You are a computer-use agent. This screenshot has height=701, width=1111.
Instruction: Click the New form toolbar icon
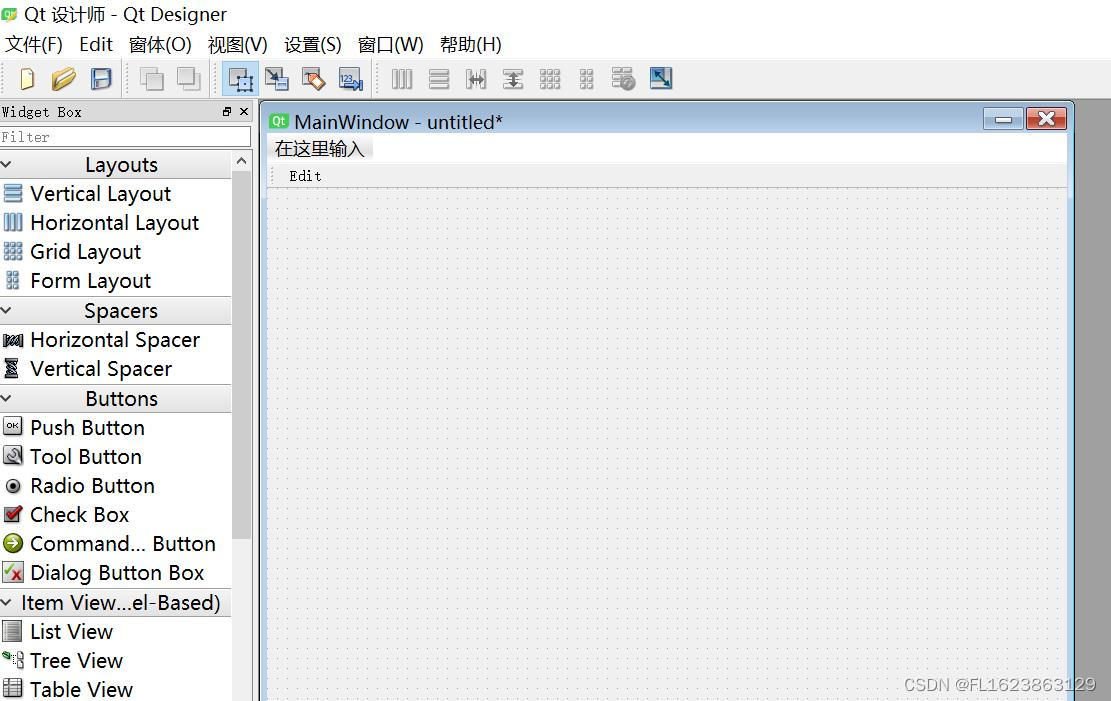click(x=27, y=79)
